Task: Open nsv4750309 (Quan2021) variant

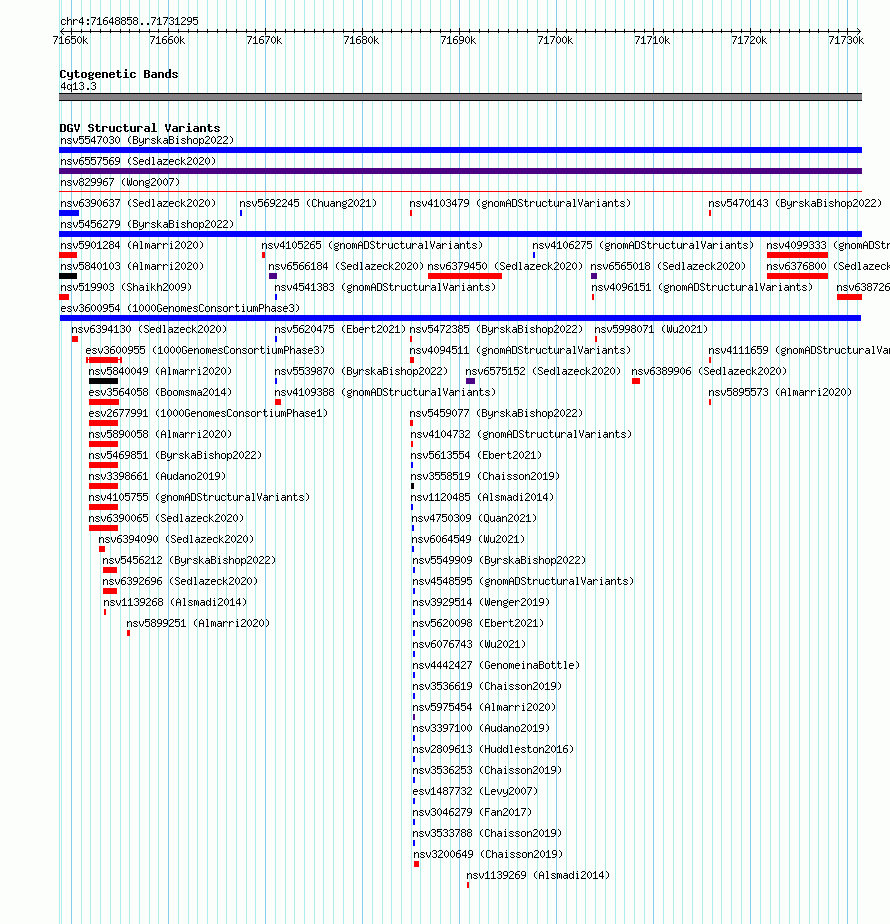Action: point(474,519)
